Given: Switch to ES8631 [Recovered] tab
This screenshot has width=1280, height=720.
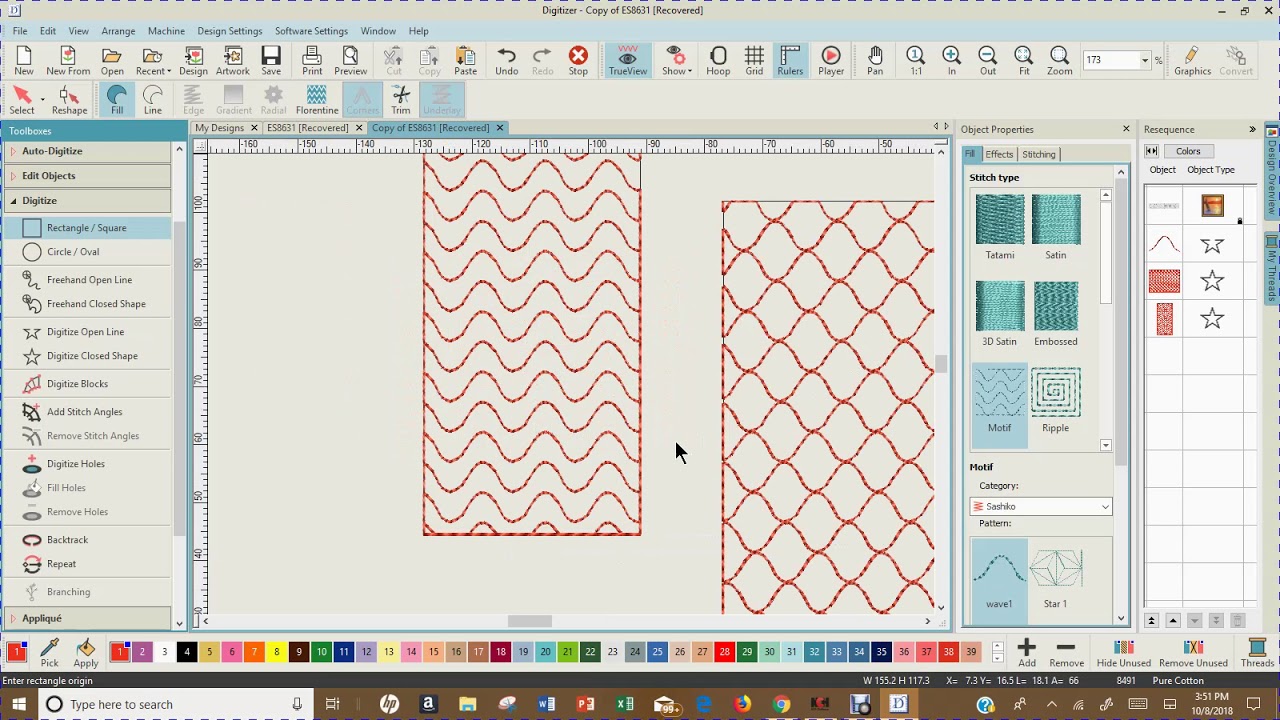Looking at the screenshot, I should (x=307, y=128).
